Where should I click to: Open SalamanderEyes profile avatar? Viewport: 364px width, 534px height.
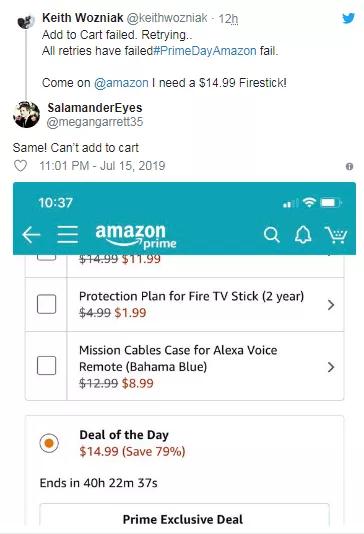coord(27,115)
